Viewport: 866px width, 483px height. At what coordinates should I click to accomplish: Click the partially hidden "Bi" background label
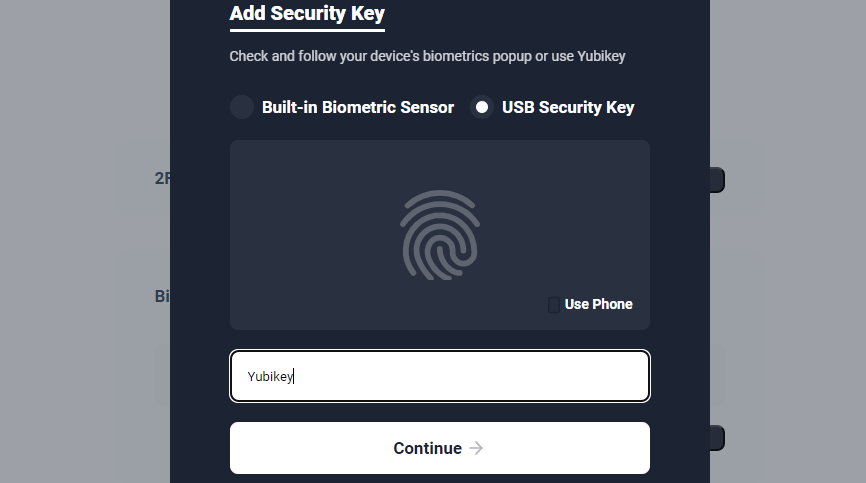coord(162,297)
